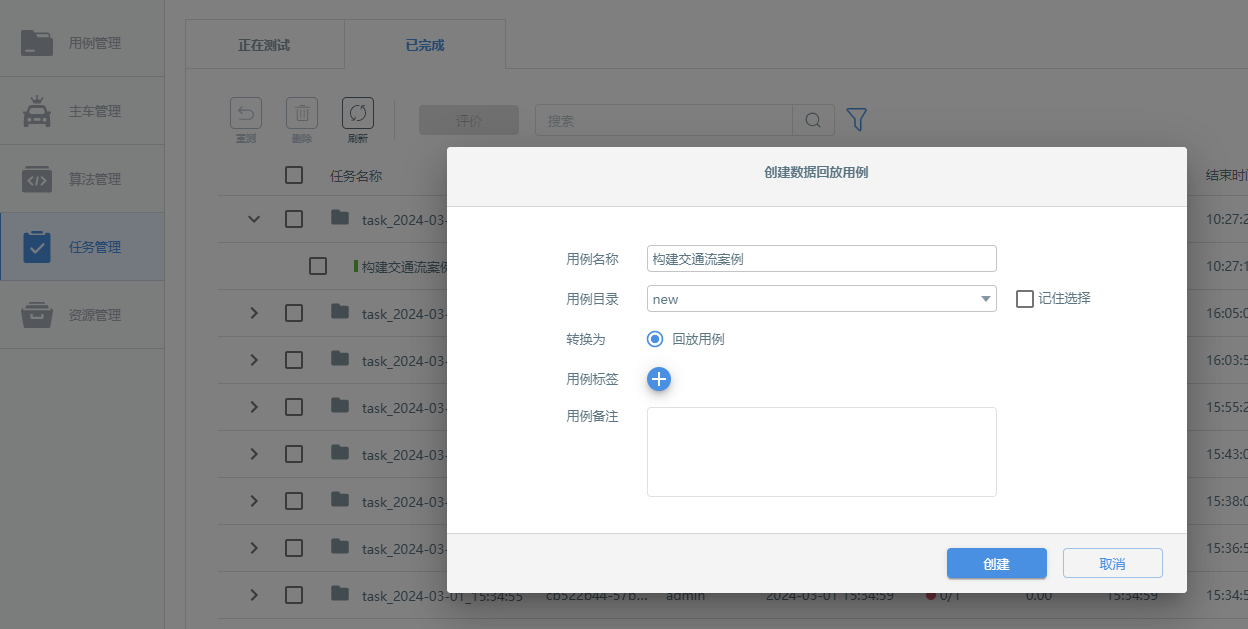Open 主车管理 car icon in sidebar

coord(37,111)
